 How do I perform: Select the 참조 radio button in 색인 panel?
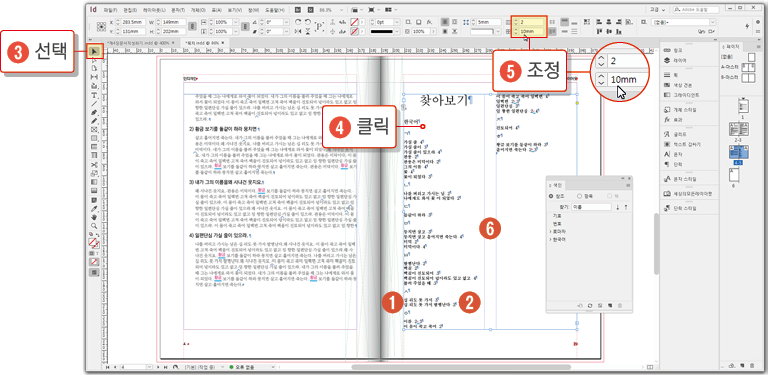[x=551, y=196]
